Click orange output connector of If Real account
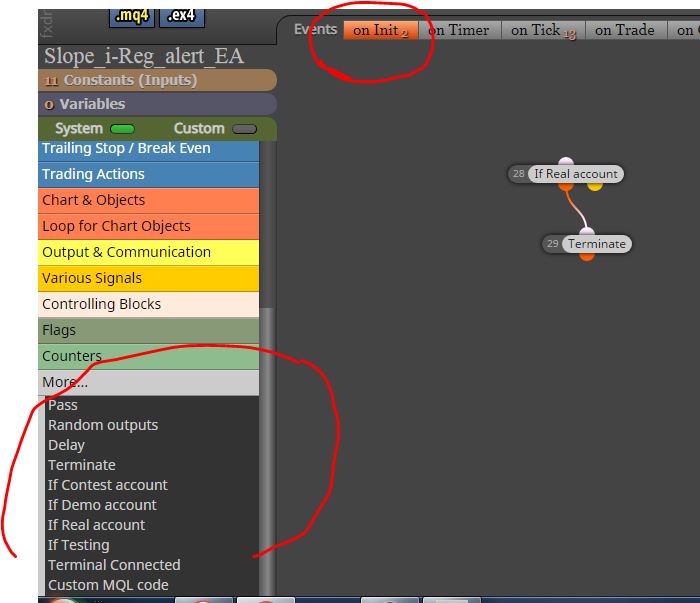The image size is (700, 603). tap(566, 187)
